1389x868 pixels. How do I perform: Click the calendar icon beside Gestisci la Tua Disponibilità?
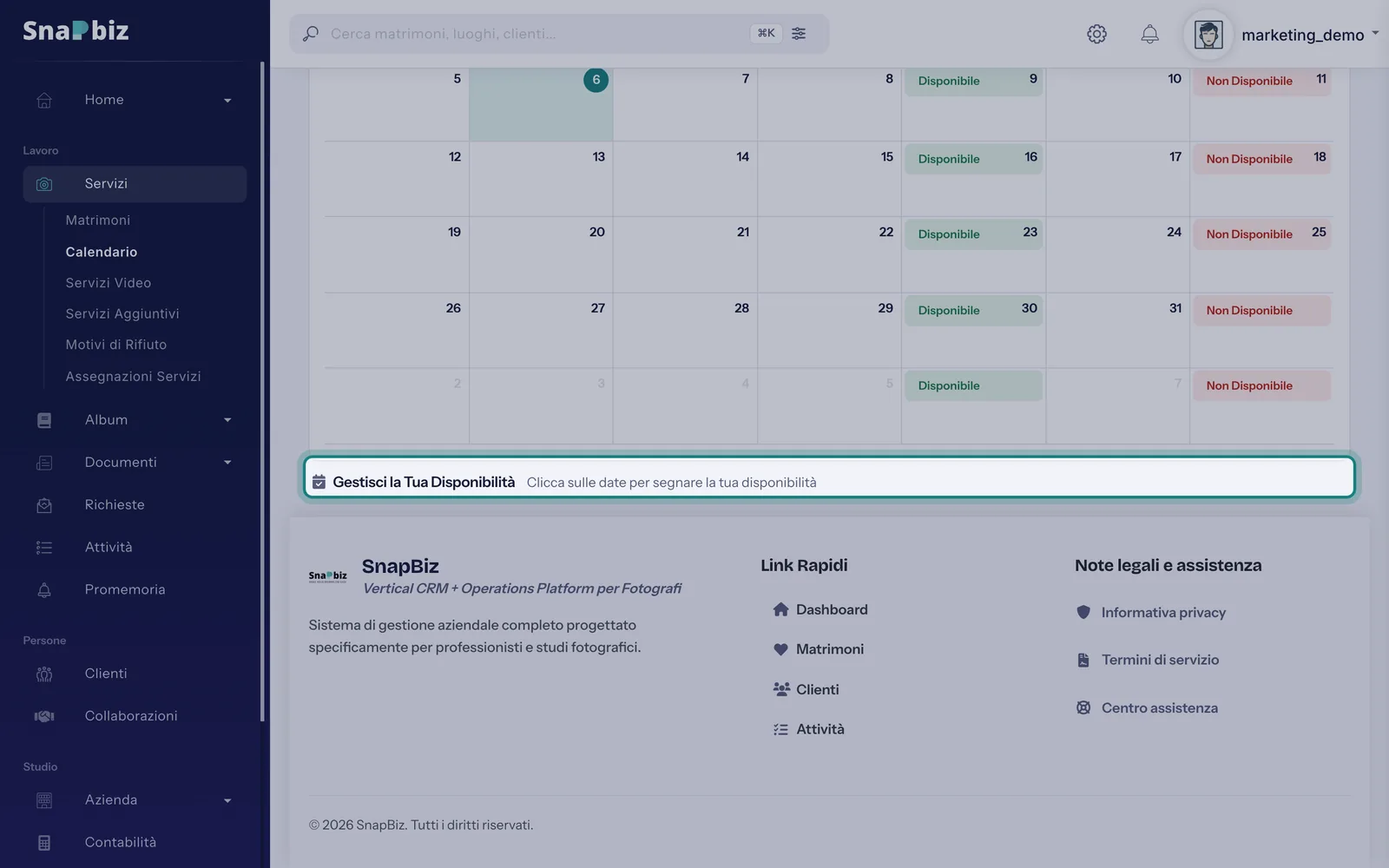tap(319, 482)
